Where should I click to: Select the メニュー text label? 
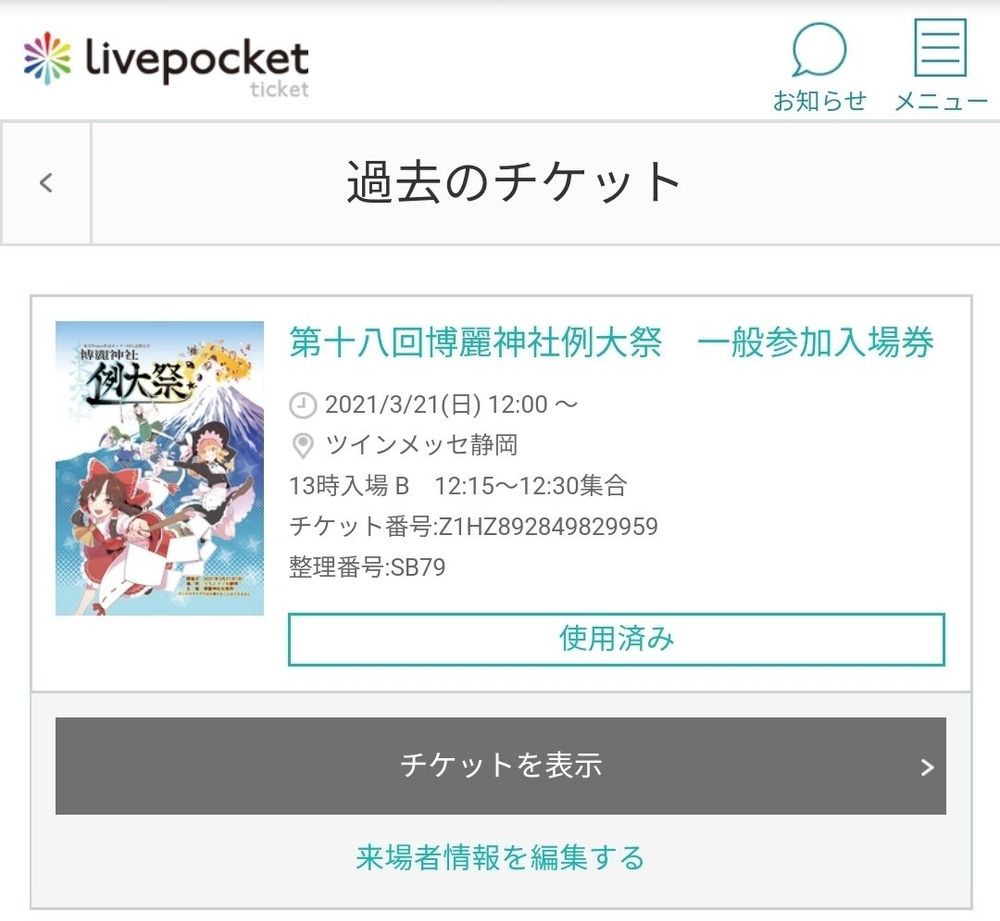point(941,101)
